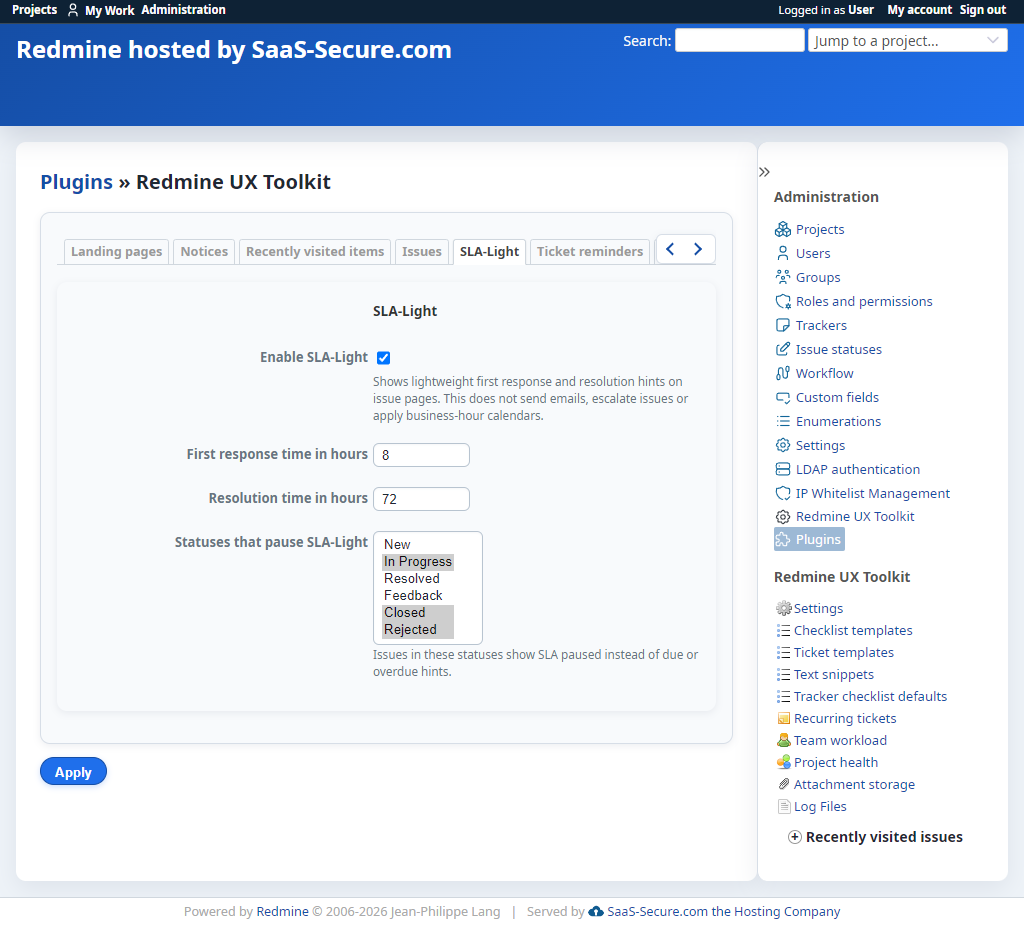1024x925 pixels.
Task: Open the Projects top menu item
Action: [x=35, y=10]
